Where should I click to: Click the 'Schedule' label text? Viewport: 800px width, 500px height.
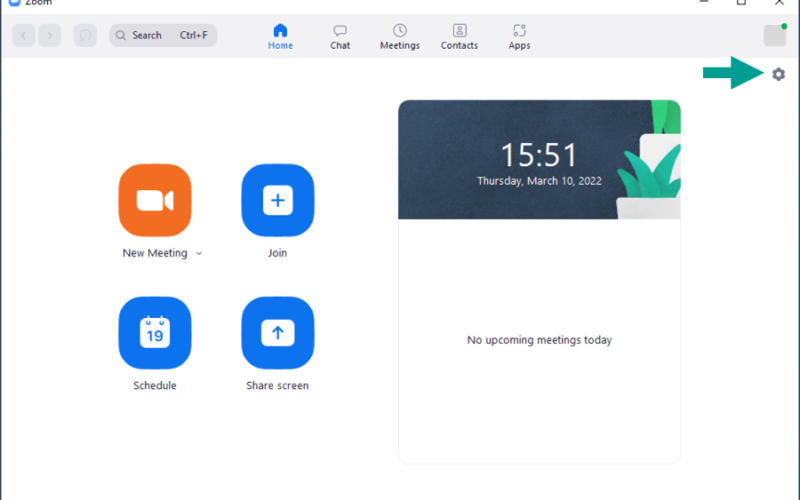pos(155,386)
